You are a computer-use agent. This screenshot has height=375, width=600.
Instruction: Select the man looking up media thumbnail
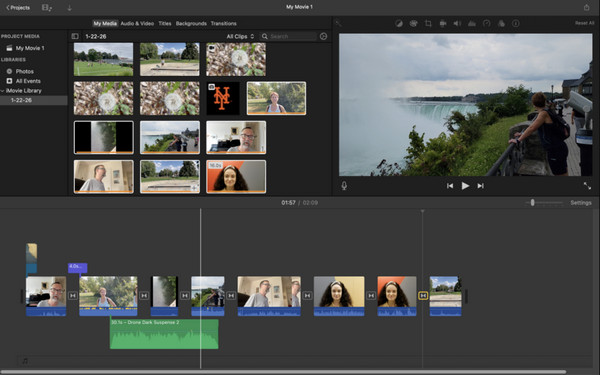pyautogui.click(x=104, y=176)
